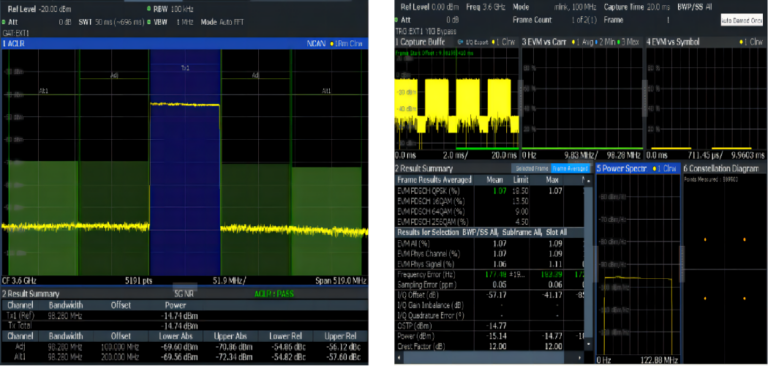Click the Freq 3.6 GHz setting
This screenshot has height=366, width=768.
(485, 7)
